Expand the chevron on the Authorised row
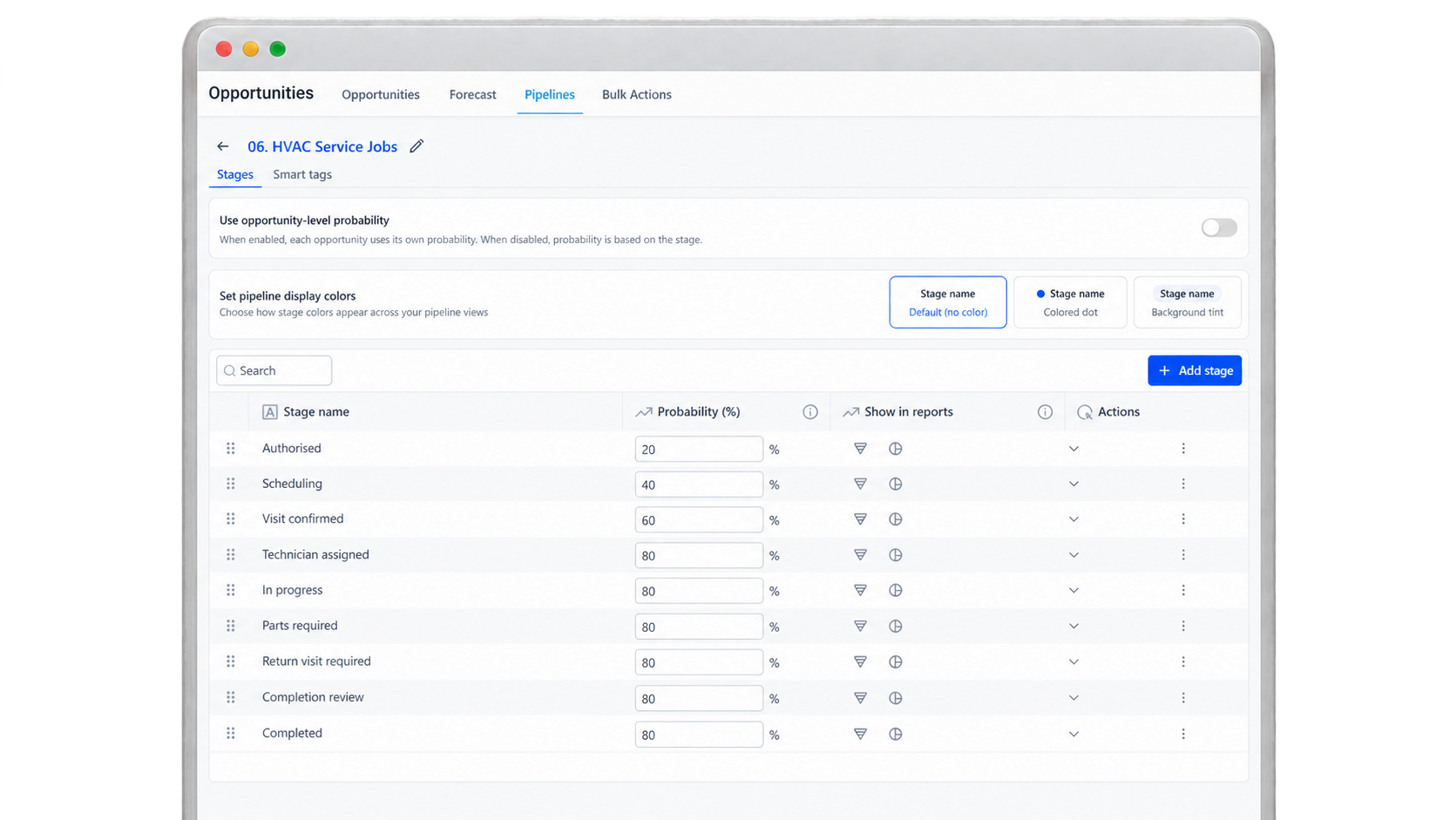Image resolution: width=1456 pixels, height=820 pixels. [x=1073, y=449]
